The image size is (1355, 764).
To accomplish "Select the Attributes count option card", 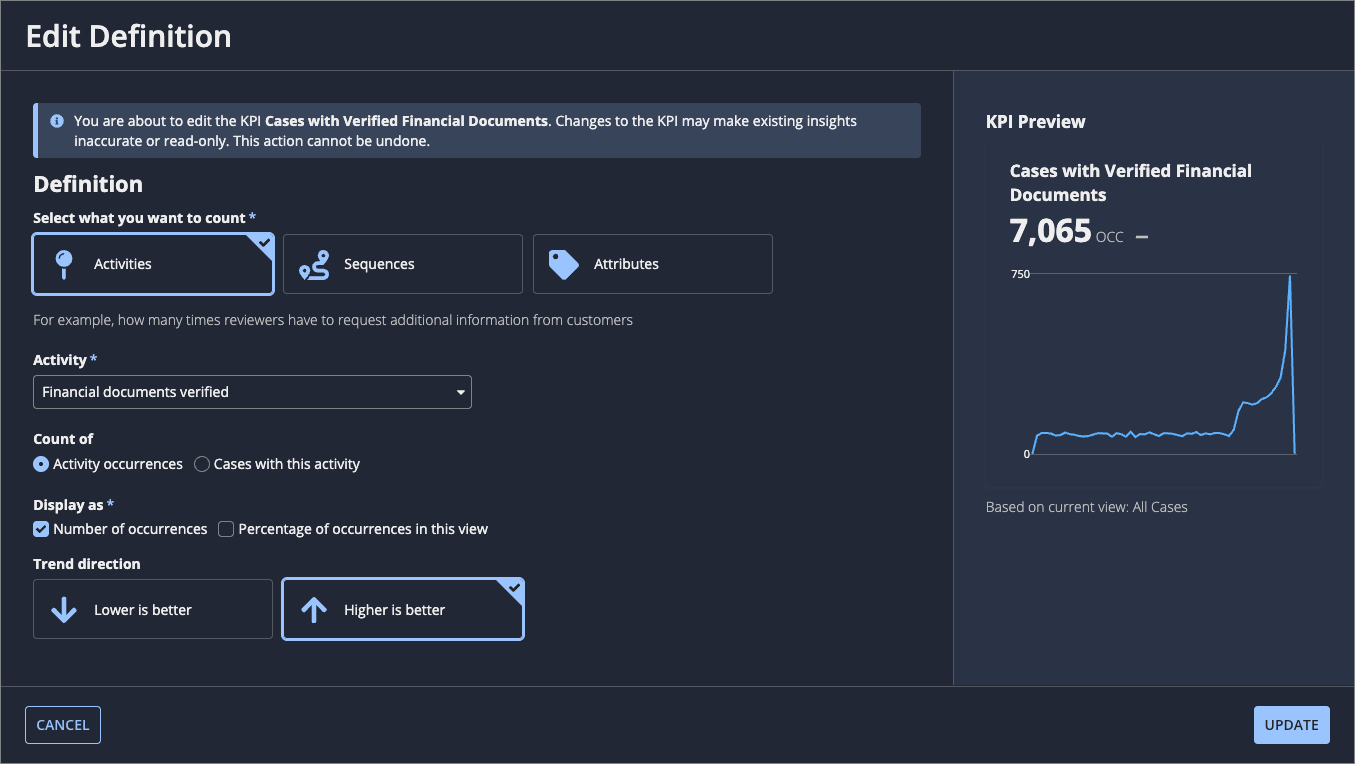I will pyautogui.click(x=653, y=264).
